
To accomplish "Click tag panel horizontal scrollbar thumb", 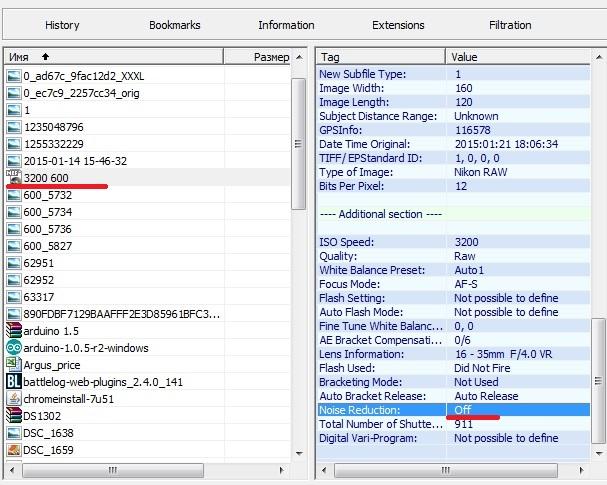I will coord(446,470).
